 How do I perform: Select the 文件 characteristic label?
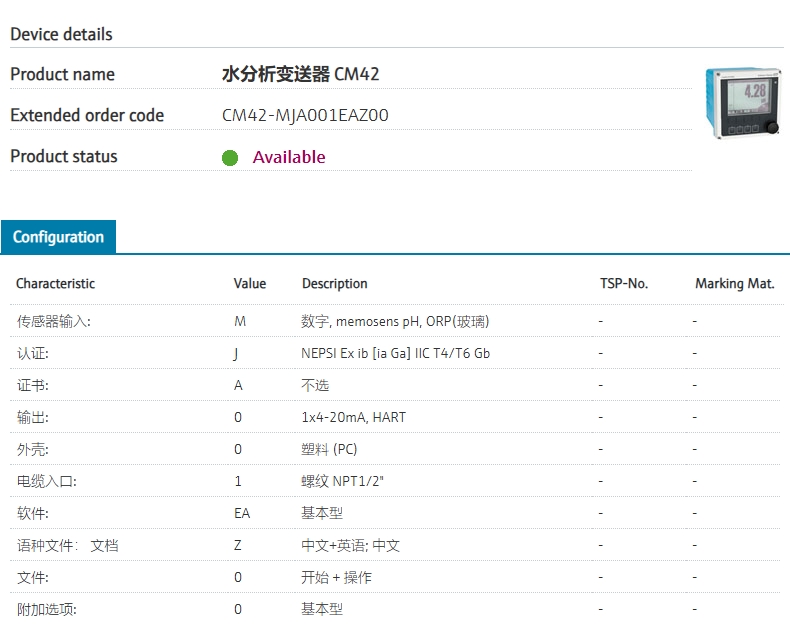coord(33,577)
